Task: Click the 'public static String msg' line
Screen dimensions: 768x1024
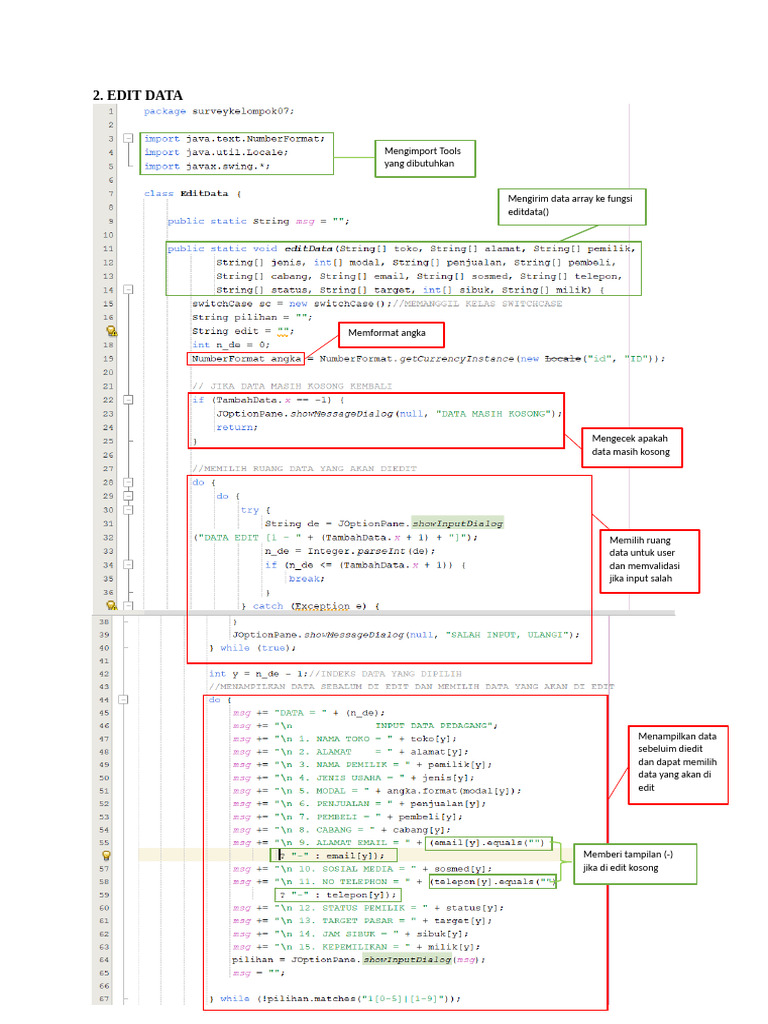Action: 259,221
